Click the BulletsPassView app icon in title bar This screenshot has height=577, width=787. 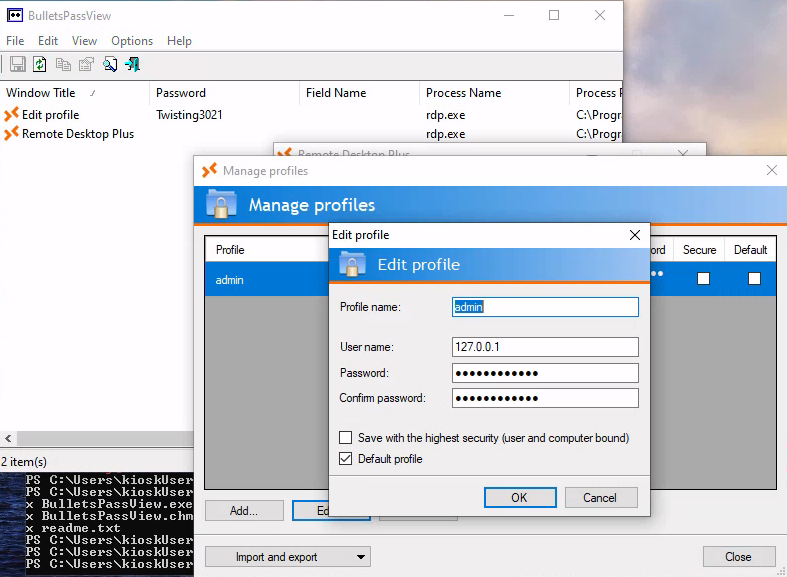pos(15,16)
